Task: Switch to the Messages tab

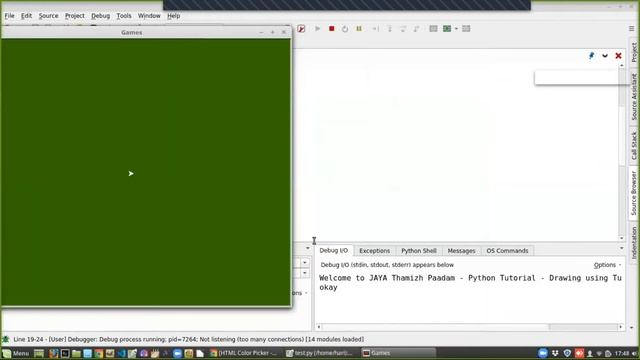Action: point(461,251)
